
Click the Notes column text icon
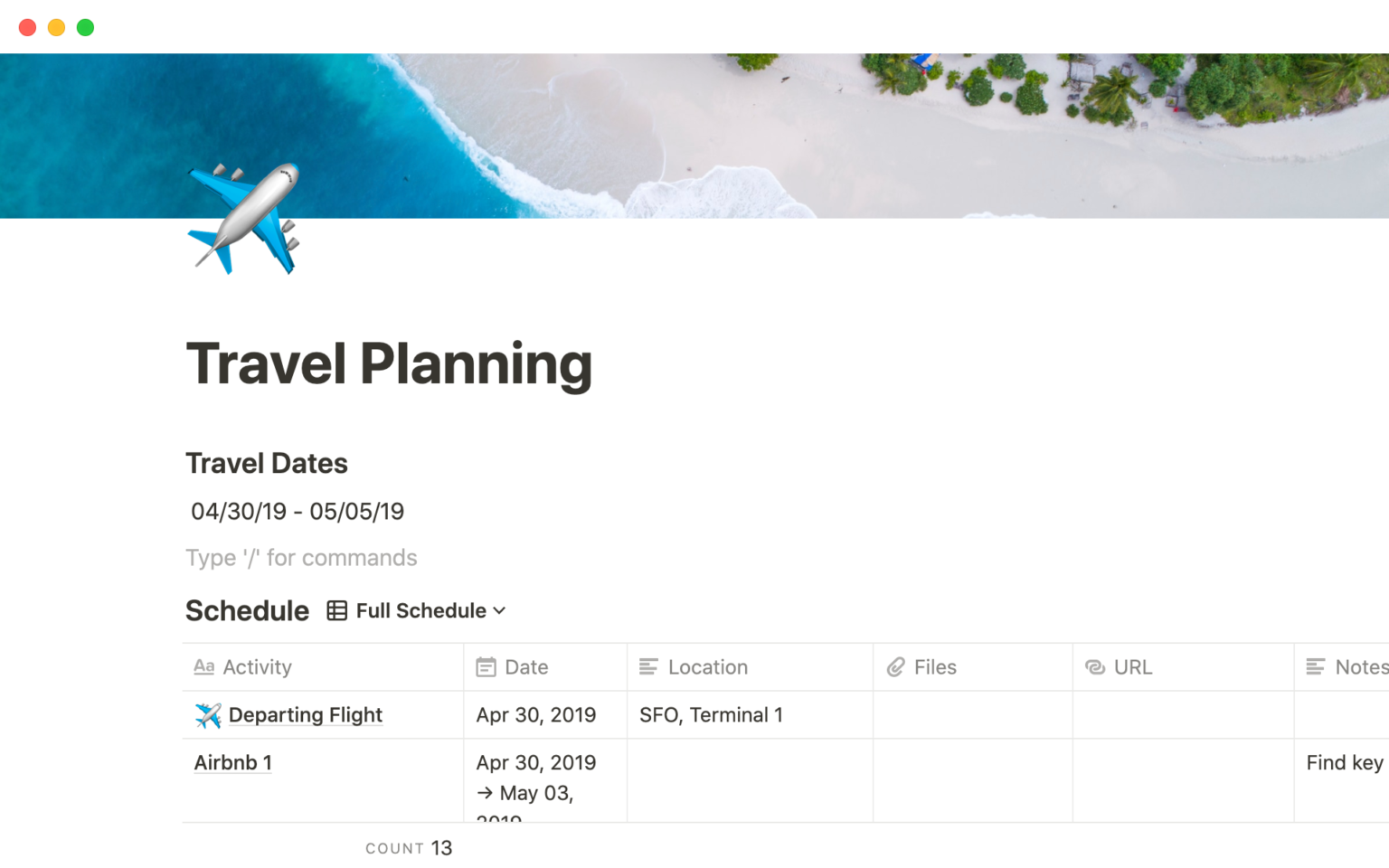[x=1316, y=667]
